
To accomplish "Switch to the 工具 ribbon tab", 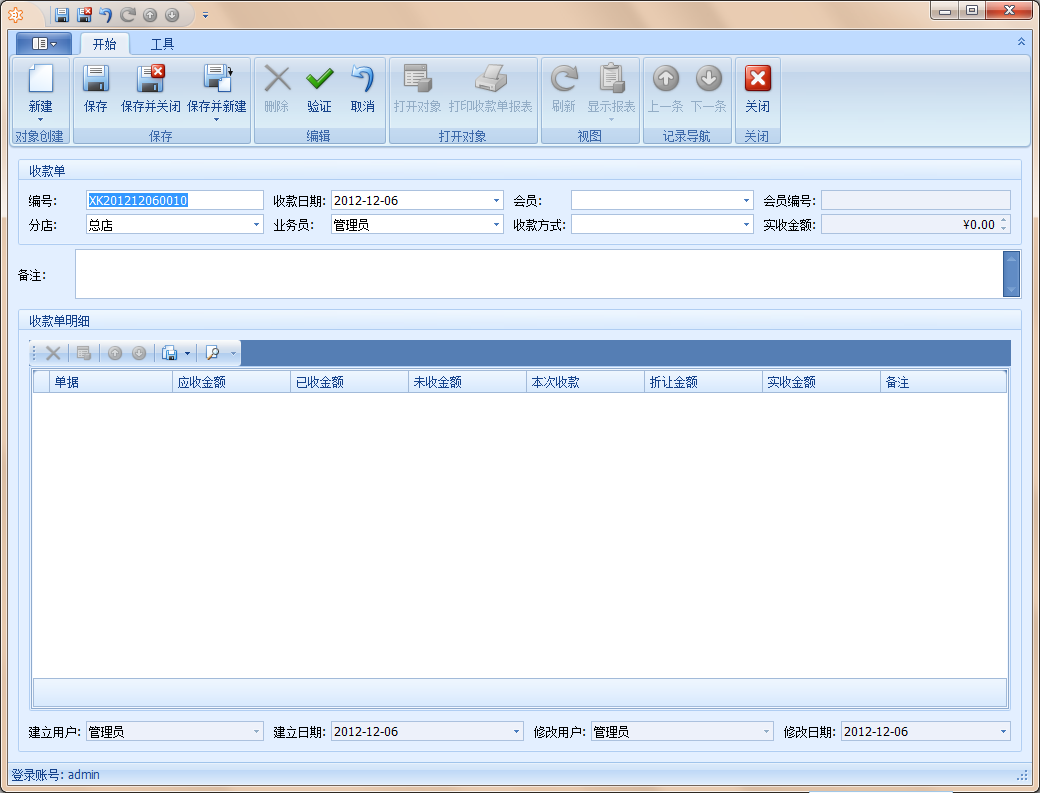I will (162, 44).
